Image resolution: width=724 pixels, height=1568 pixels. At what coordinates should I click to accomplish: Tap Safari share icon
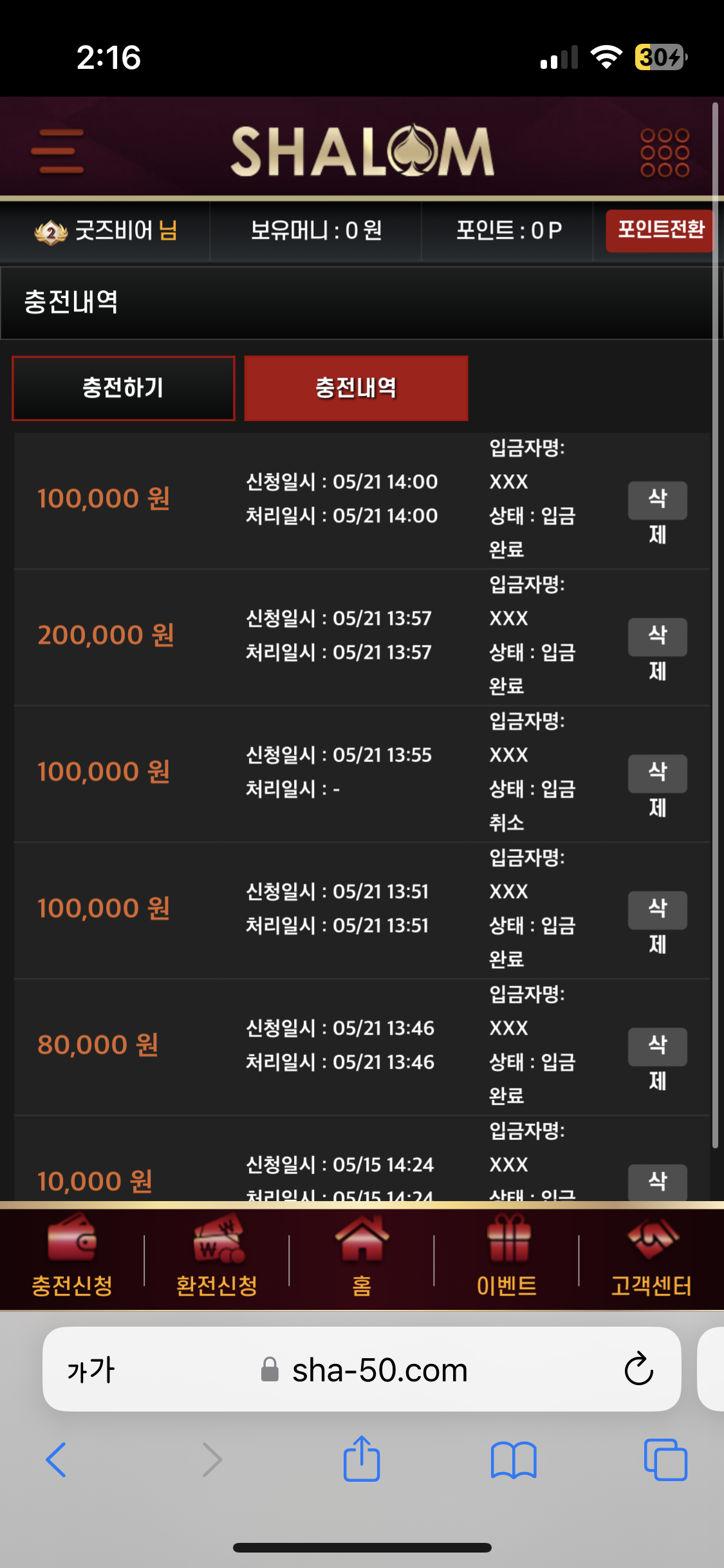362,1459
